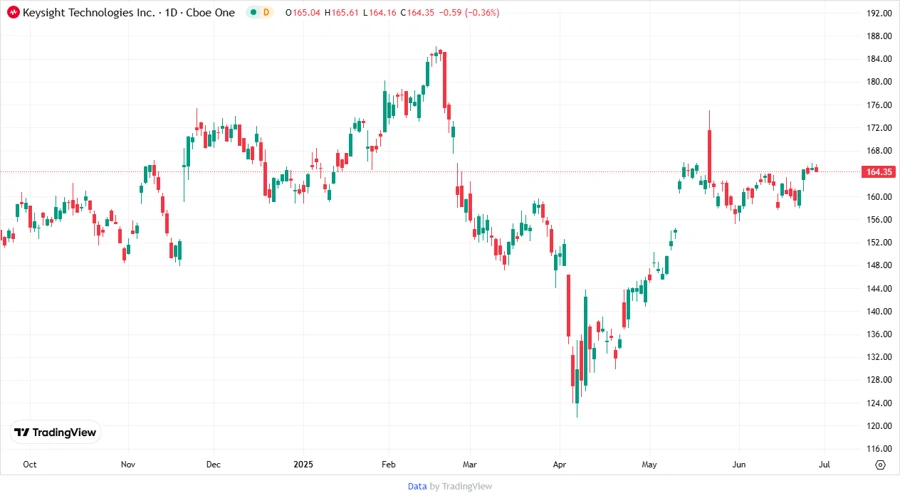Click the 116.00 price axis label
The image size is (900, 498).
(x=879, y=449)
